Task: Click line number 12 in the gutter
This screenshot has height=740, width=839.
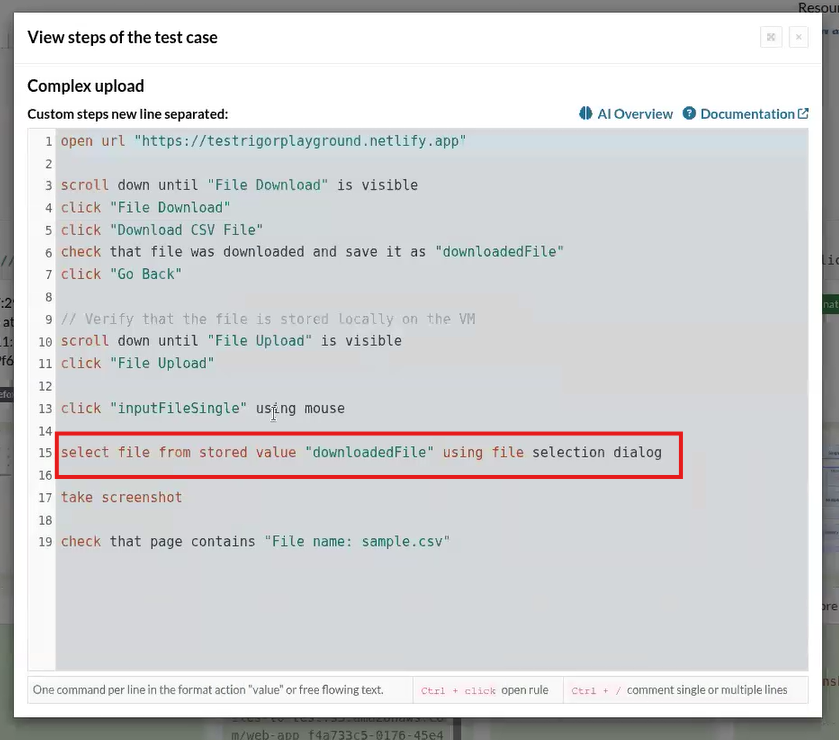Action: (x=44, y=386)
